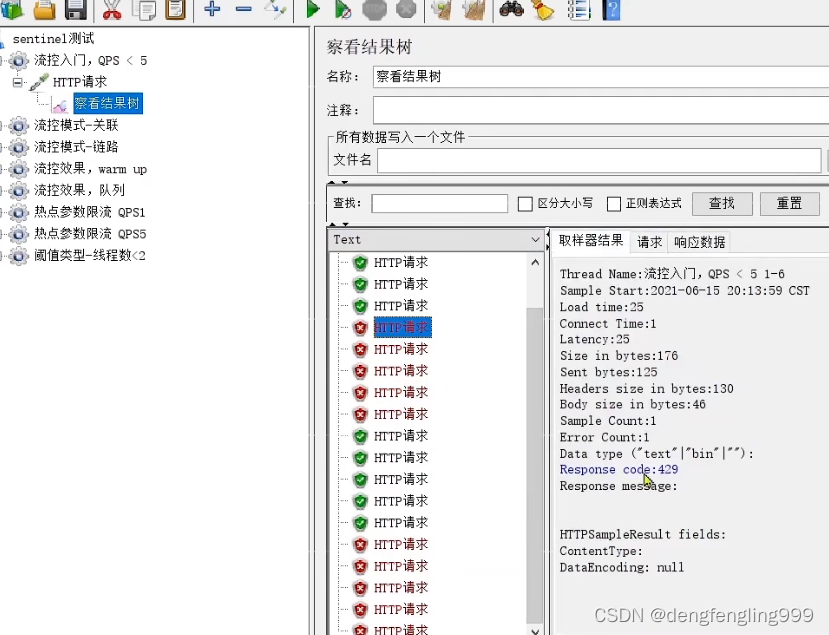
Task: Start the test with green play icon
Action: click(x=312, y=8)
